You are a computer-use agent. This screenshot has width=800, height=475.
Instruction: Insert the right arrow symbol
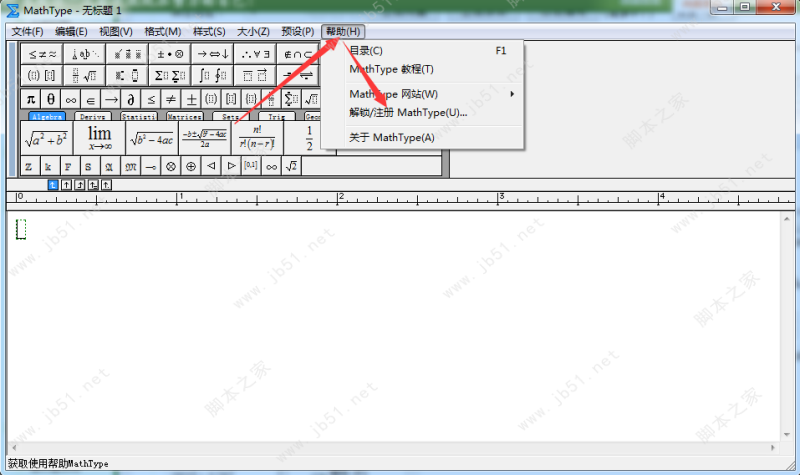coord(111,98)
